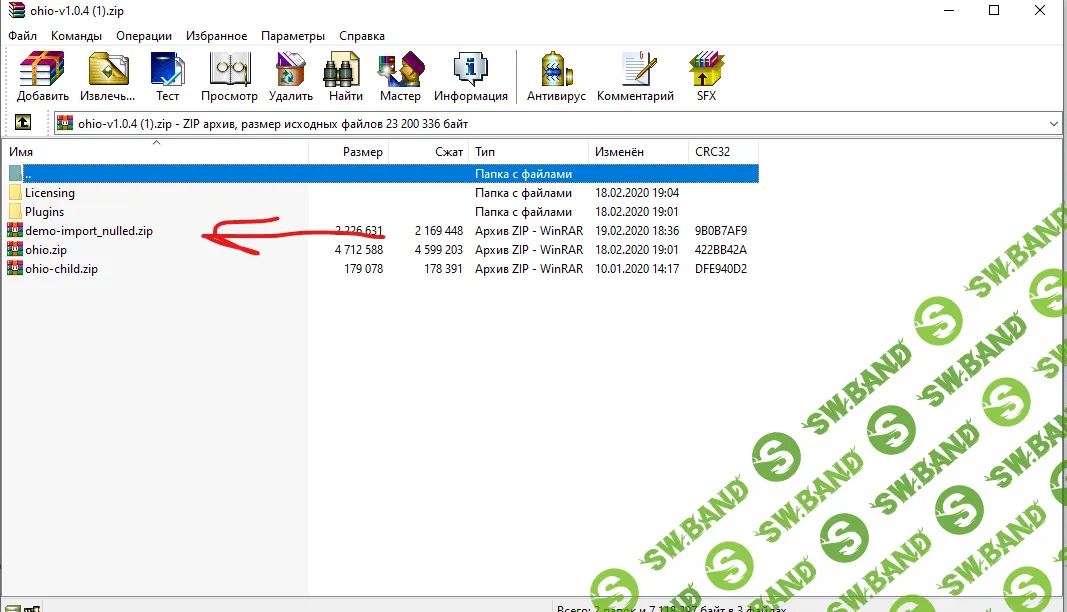Select demo-import_nulled.zip file
The width and height of the screenshot is (1067, 612).
pos(88,231)
